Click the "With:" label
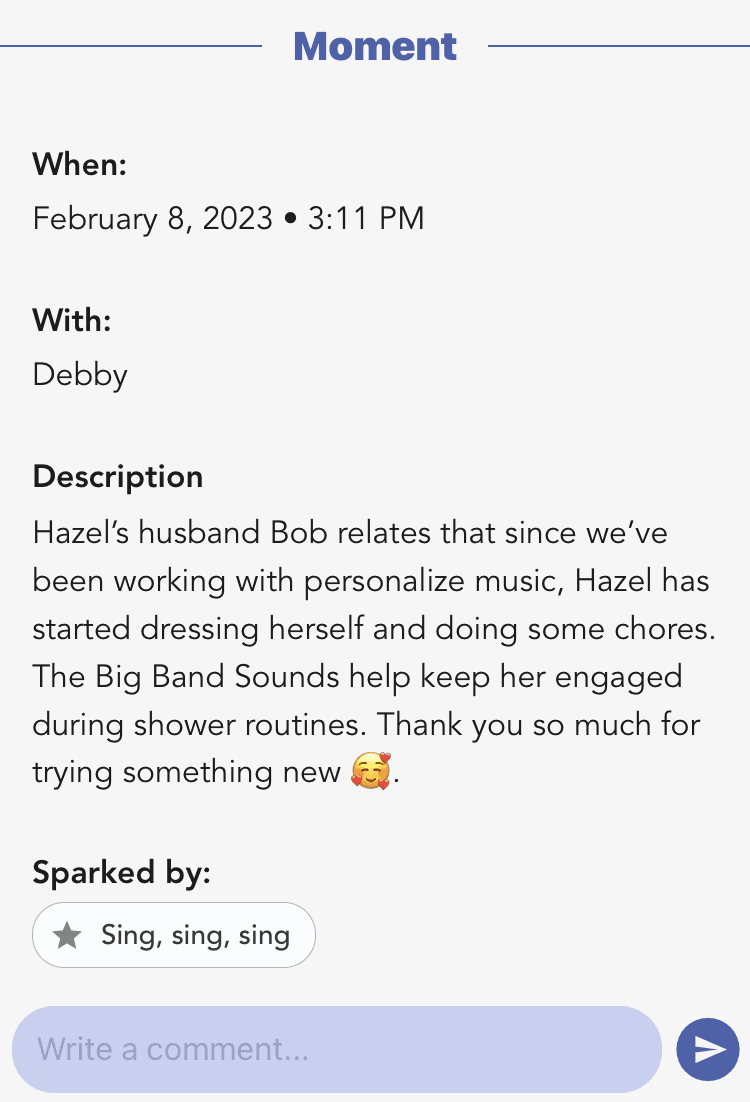The width and height of the screenshot is (750, 1102). (x=72, y=321)
